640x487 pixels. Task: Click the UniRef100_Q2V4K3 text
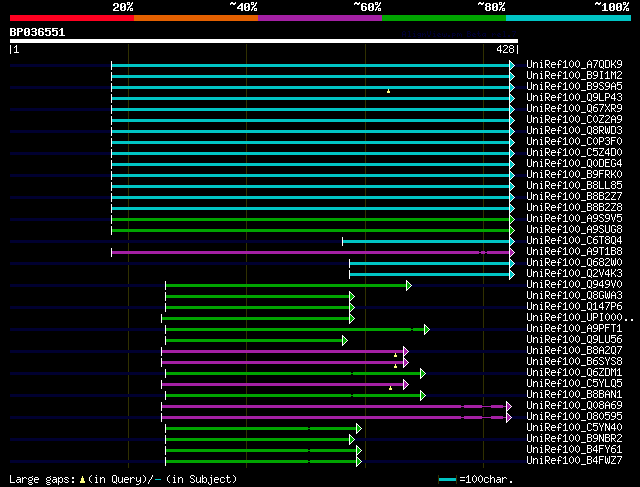point(574,274)
